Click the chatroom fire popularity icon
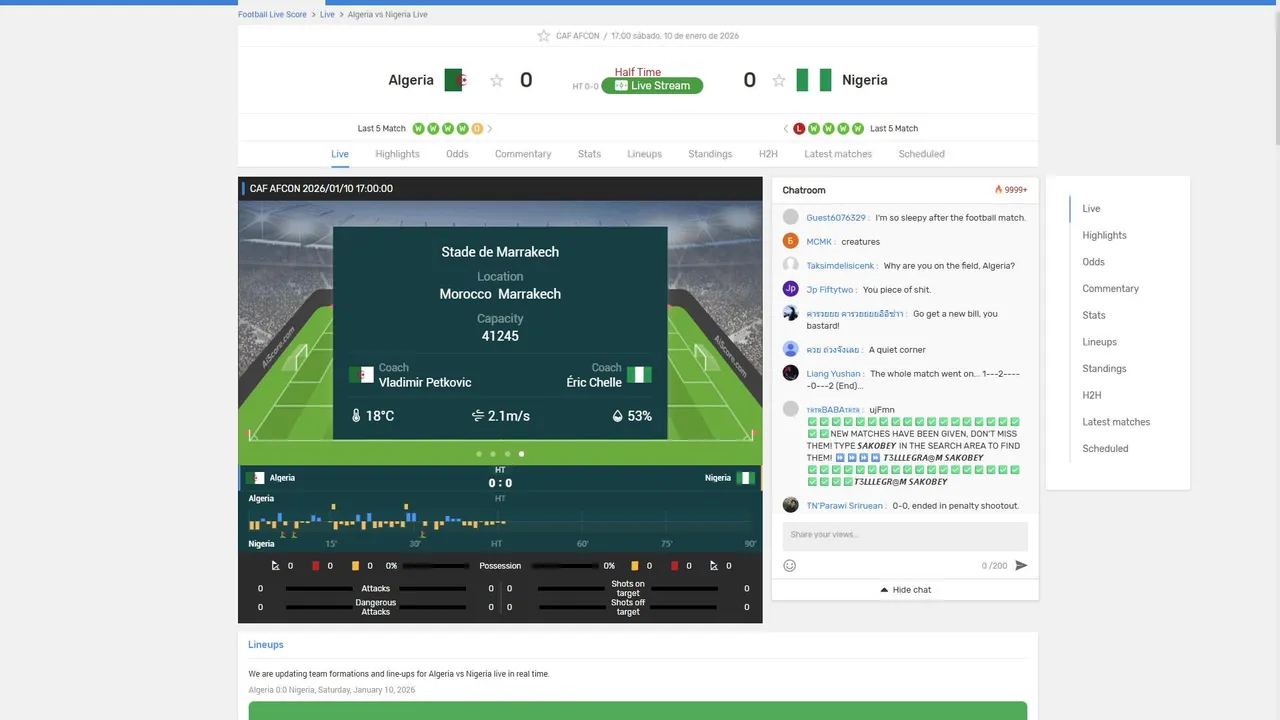Viewport: 1280px width, 720px height. 998,190
